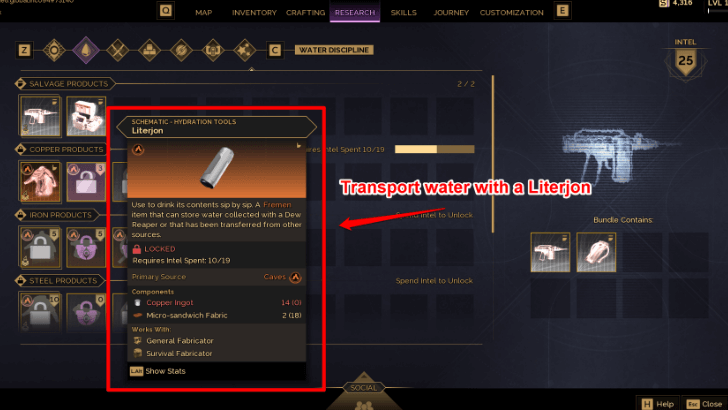
Task: Click the Intel Spent progress bar
Action: tap(435, 149)
